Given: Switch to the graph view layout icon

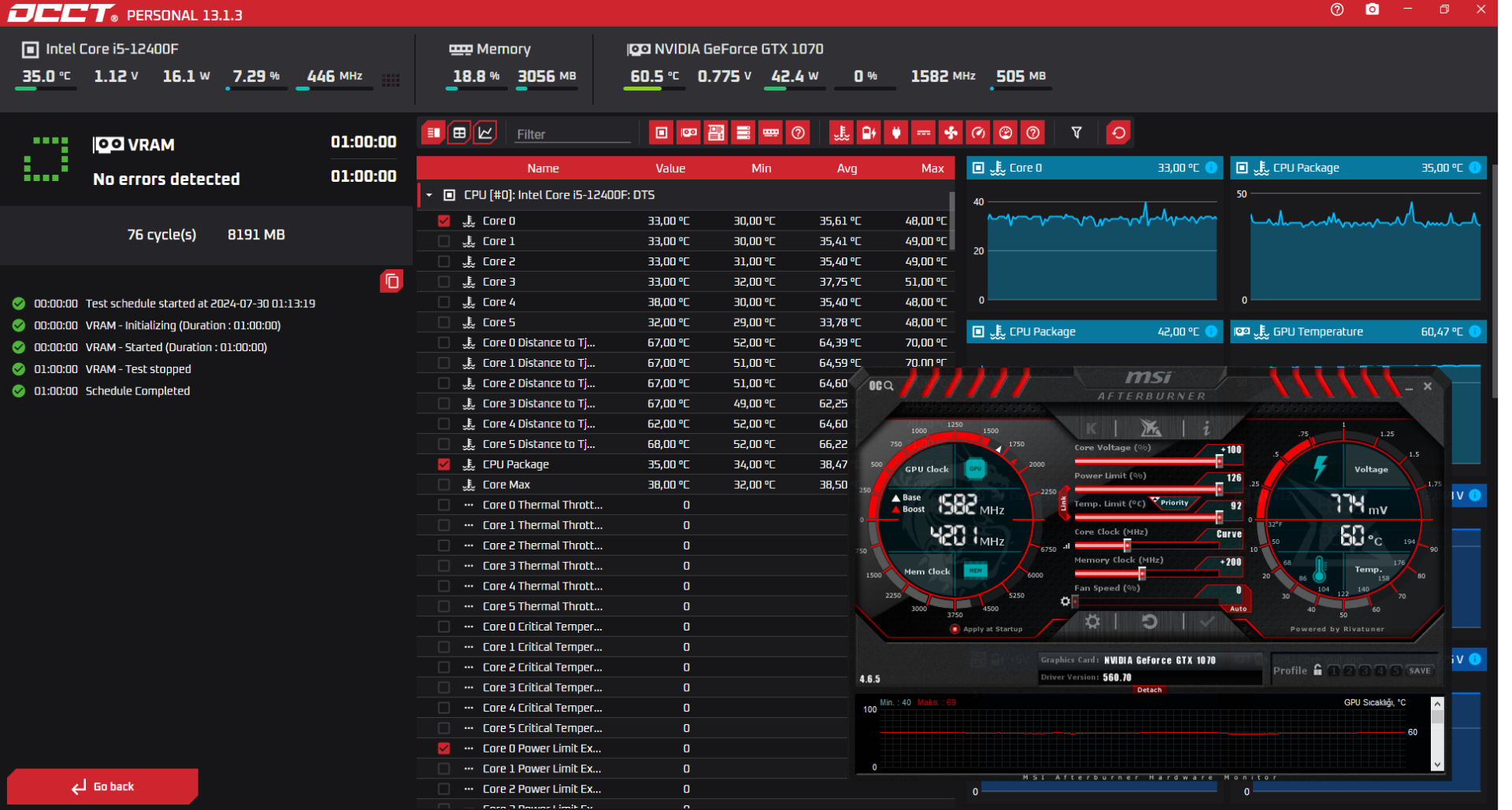Looking at the screenshot, I should click(486, 133).
